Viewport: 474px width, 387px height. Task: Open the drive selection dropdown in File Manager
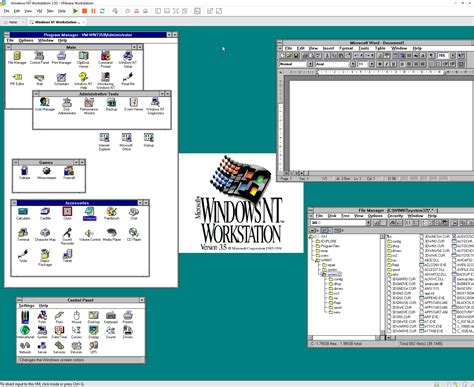point(368,222)
